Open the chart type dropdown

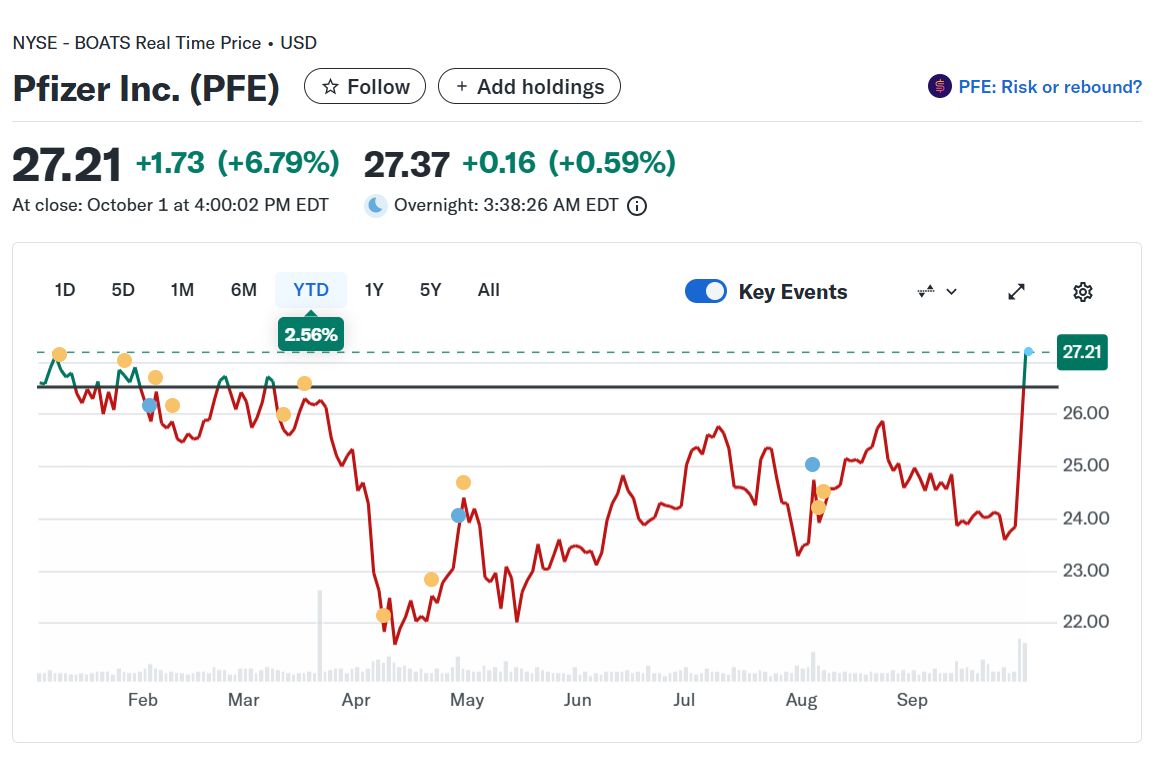click(x=937, y=292)
